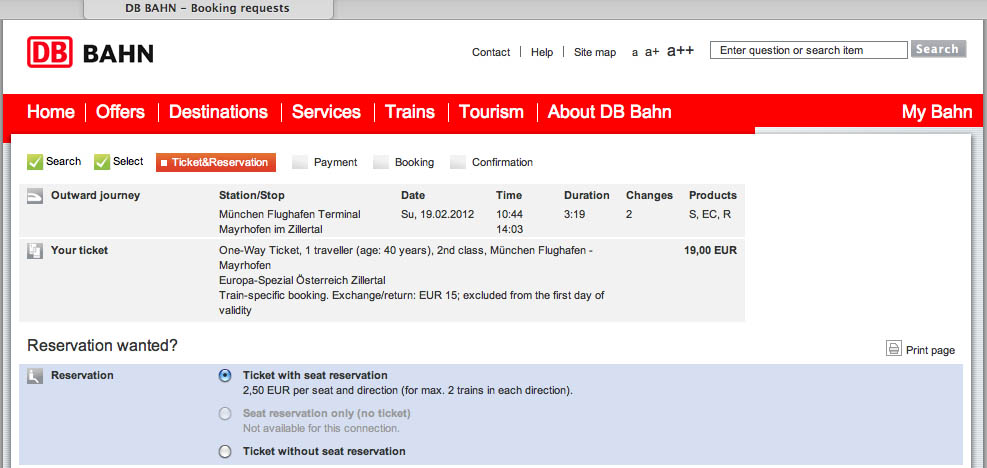Image resolution: width=987 pixels, height=468 pixels.
Task: Open the Destinations menu
Action: [x=218, y=112]
